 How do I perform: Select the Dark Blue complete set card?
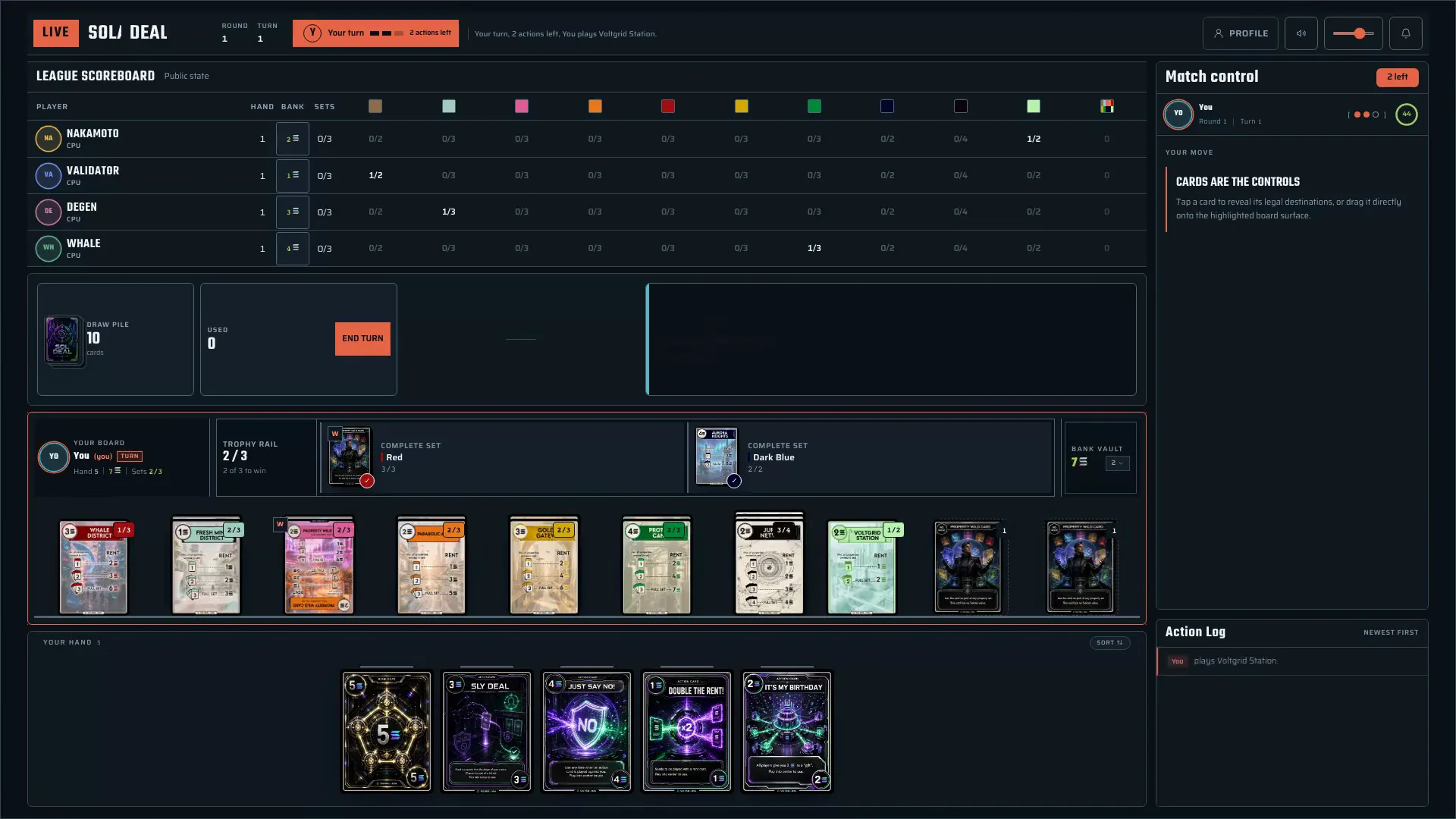pos(717,457)
